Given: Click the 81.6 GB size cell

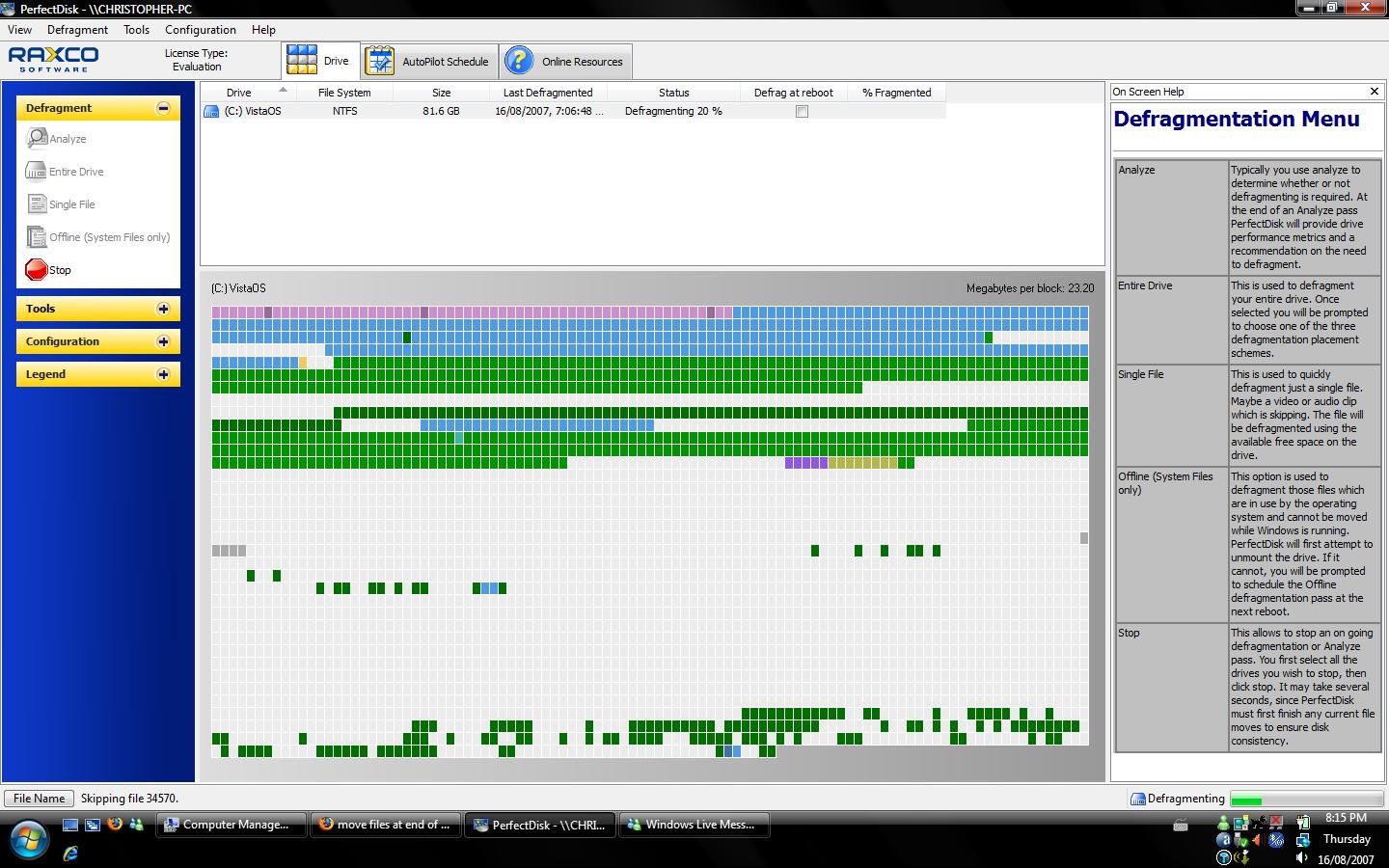Looking at the screenshot, I should 441,111.
